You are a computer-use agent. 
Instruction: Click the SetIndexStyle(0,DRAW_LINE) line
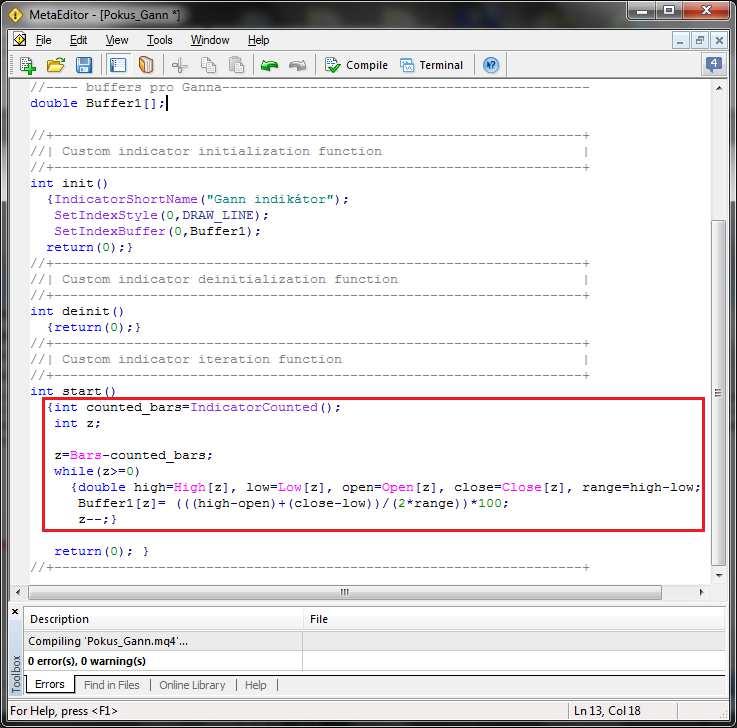click(x=161, y=215)
